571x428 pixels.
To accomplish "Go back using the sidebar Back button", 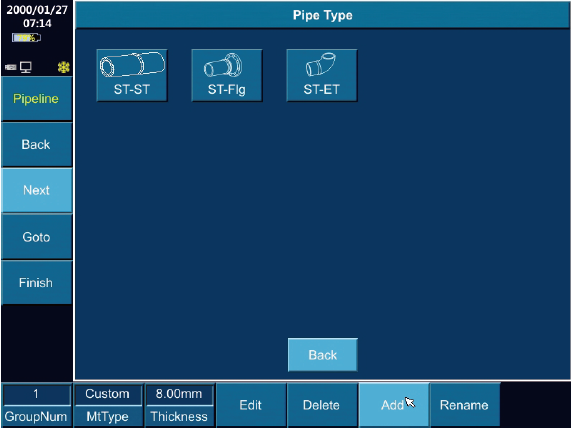I will click(x=36, y=145).
